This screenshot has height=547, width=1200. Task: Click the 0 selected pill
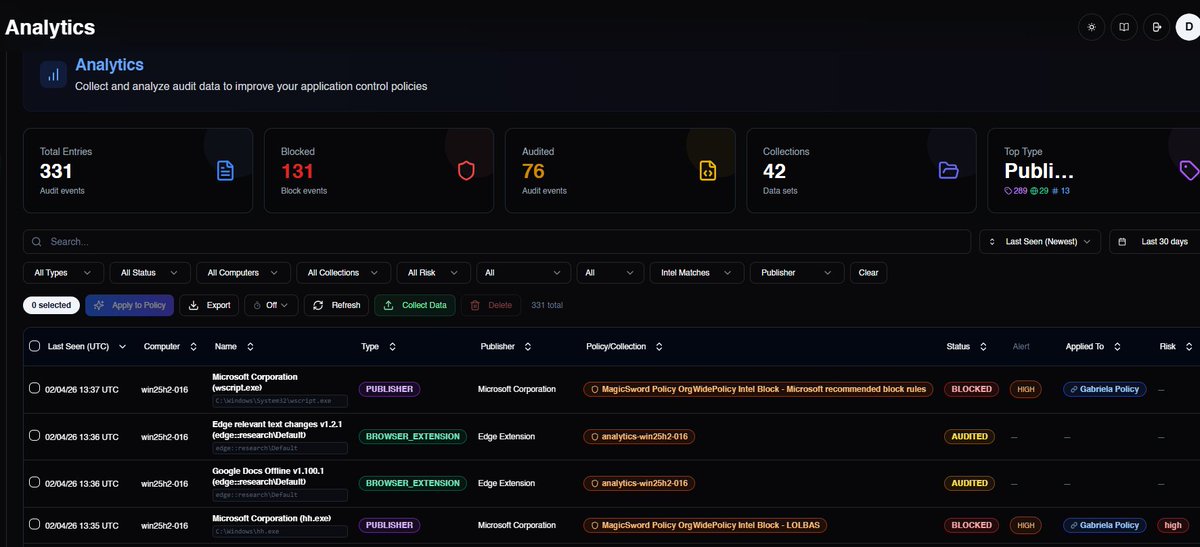click(x=51, y=305)
